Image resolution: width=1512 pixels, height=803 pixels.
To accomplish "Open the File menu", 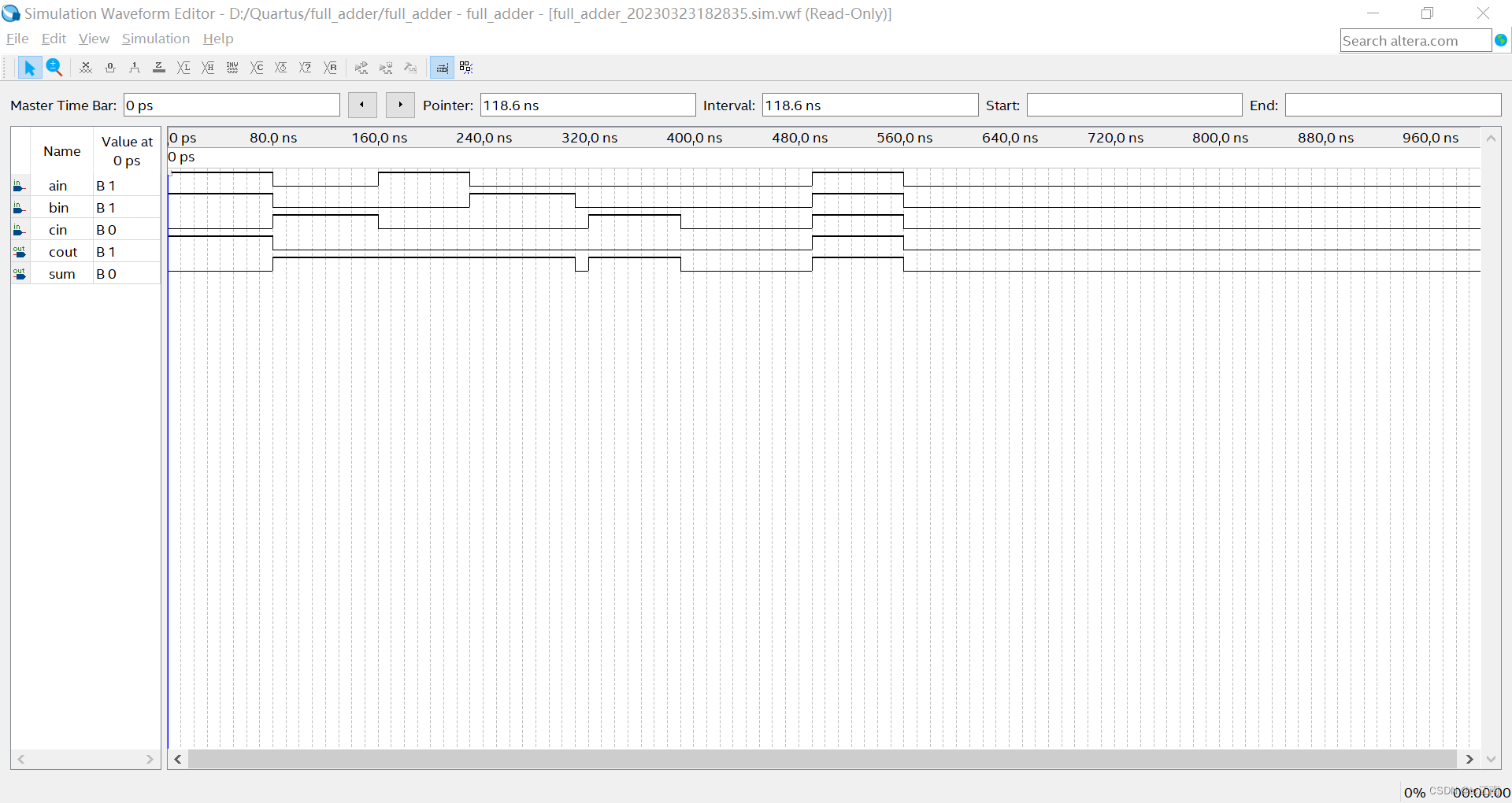I will coord(17,39).
